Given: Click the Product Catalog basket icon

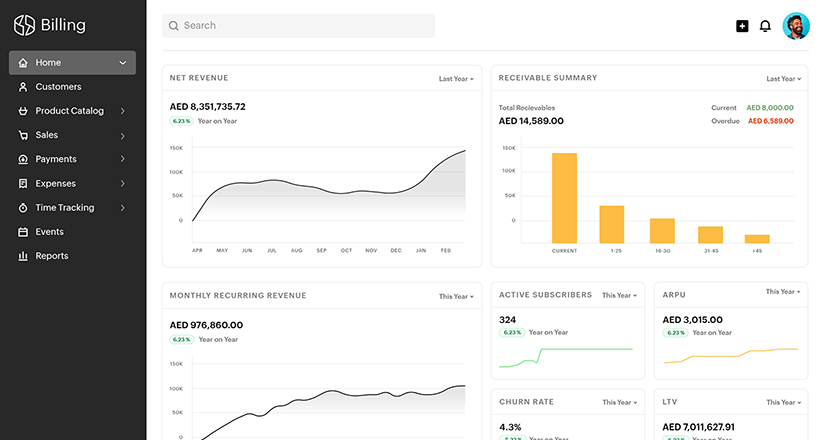Looking at the screenshot, I should pos(23,111).
